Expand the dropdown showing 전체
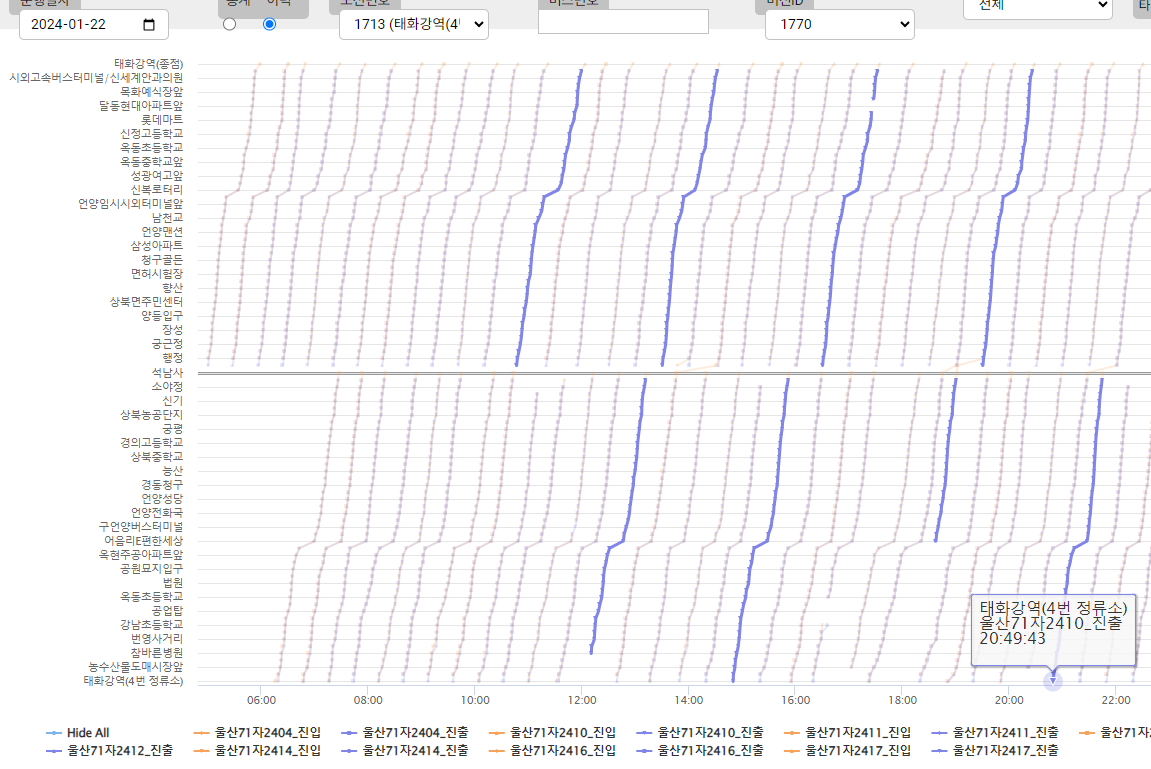Image resolution: width=1151 pixels, height=769 pixels. point(1037,5)
